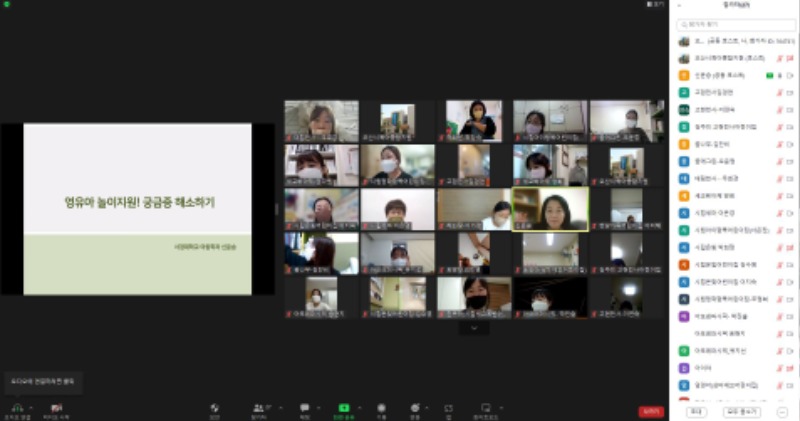This screenshot has width=800, height=421.
Task: Click the Invite button in participants panel
Action: (696, 411)
